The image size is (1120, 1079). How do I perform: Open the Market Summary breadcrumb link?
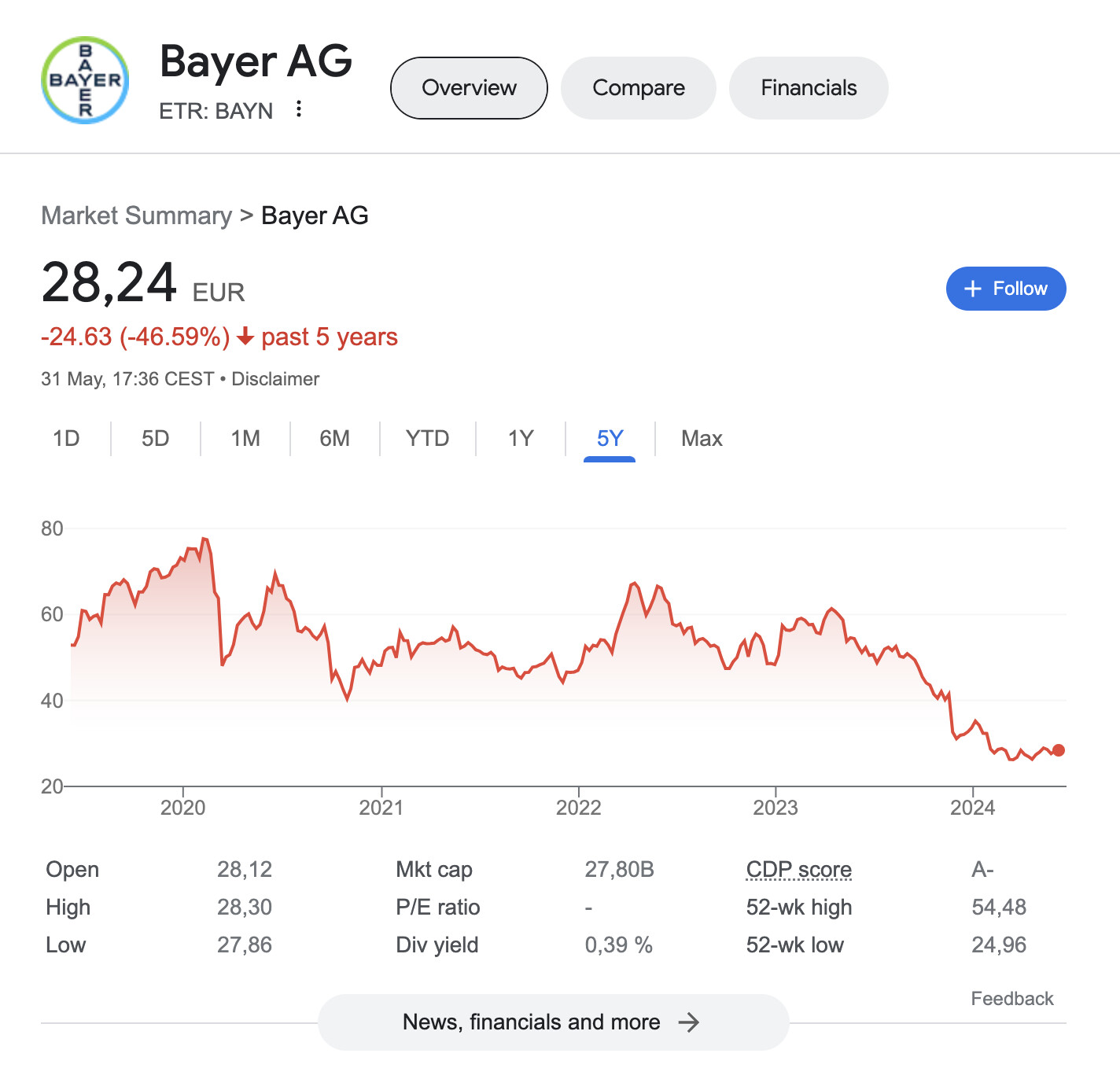(136, 215)
